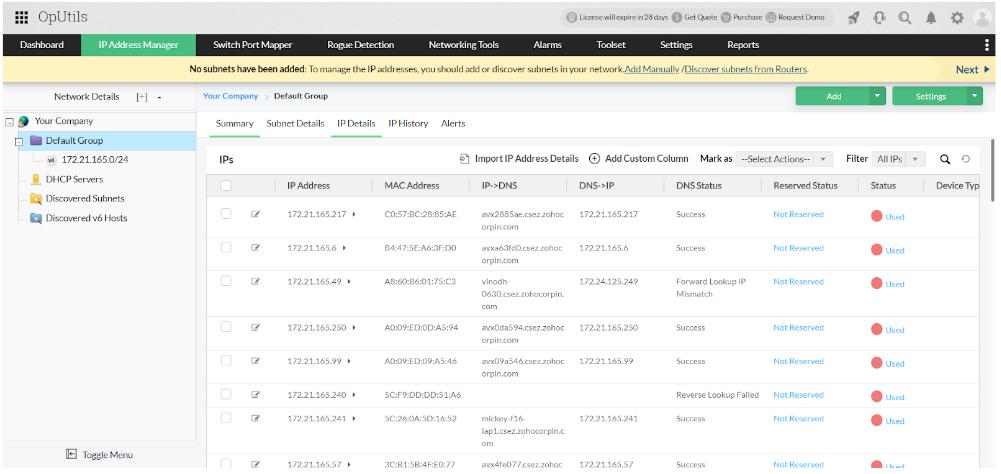The width and height of the screenshot is (1001, 474).
Task: Tick the checkbox for 172.21.165.241
Action: [226, 418]
